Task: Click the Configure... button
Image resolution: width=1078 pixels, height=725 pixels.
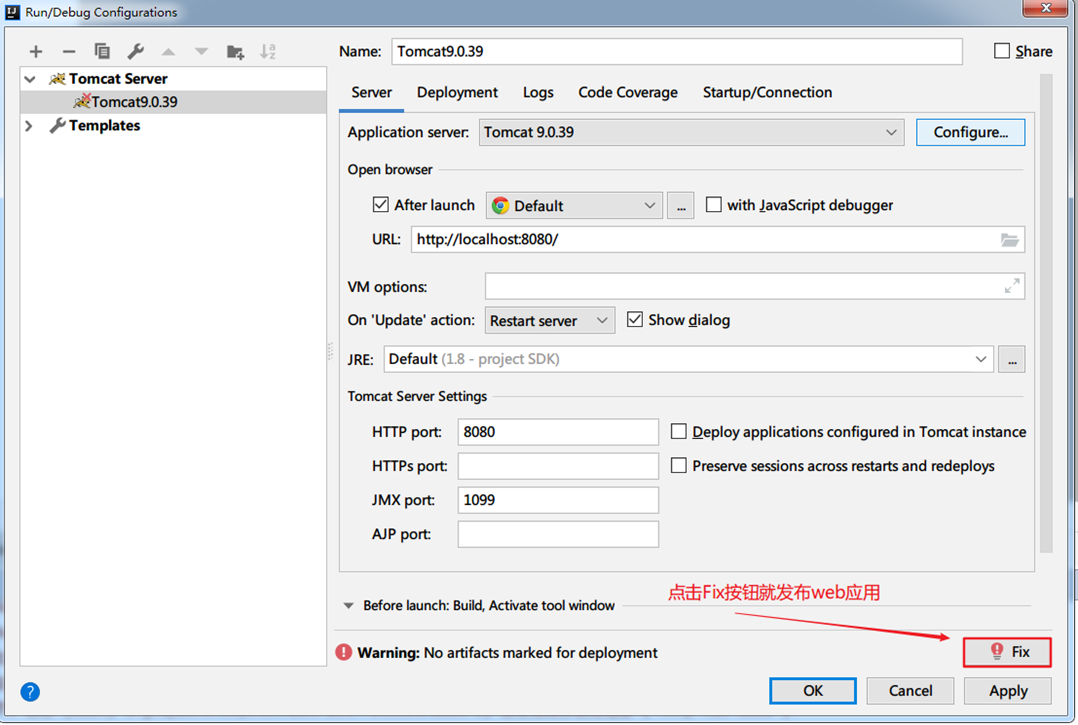Action: (x=970, y=133)
